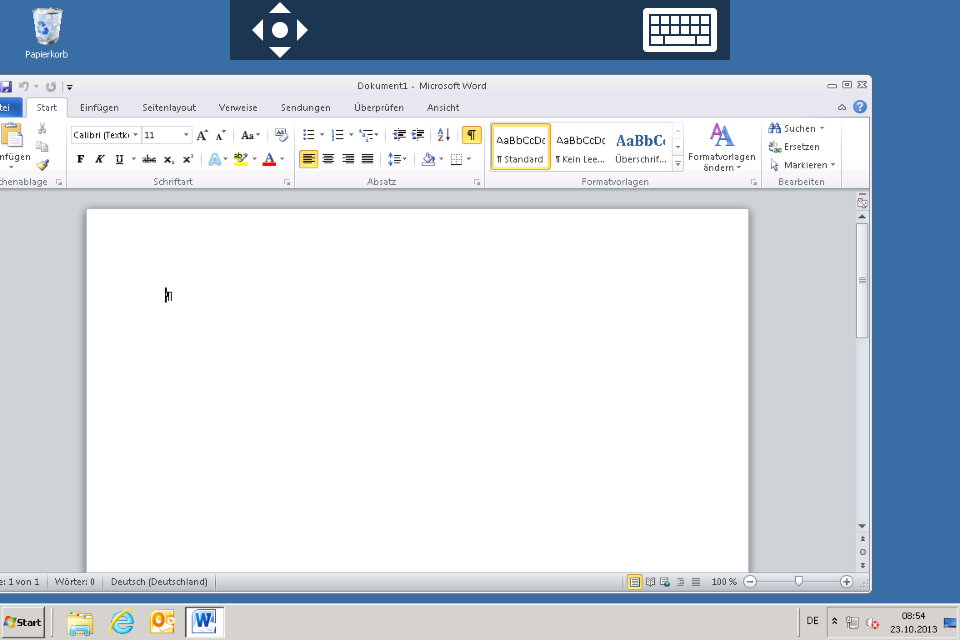Click the clear formatting icon

tap(281, 135)
